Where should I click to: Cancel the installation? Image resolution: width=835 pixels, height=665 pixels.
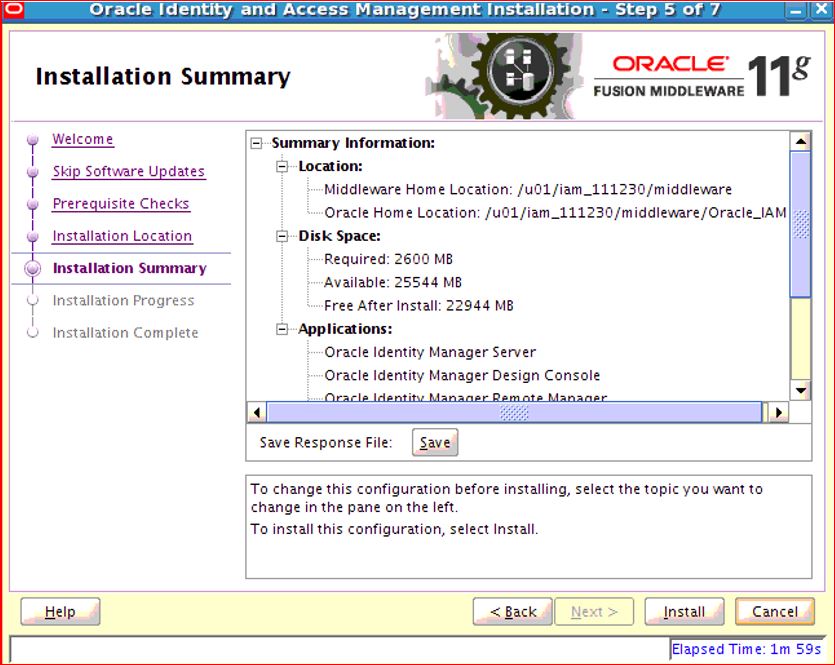[775, 612]
